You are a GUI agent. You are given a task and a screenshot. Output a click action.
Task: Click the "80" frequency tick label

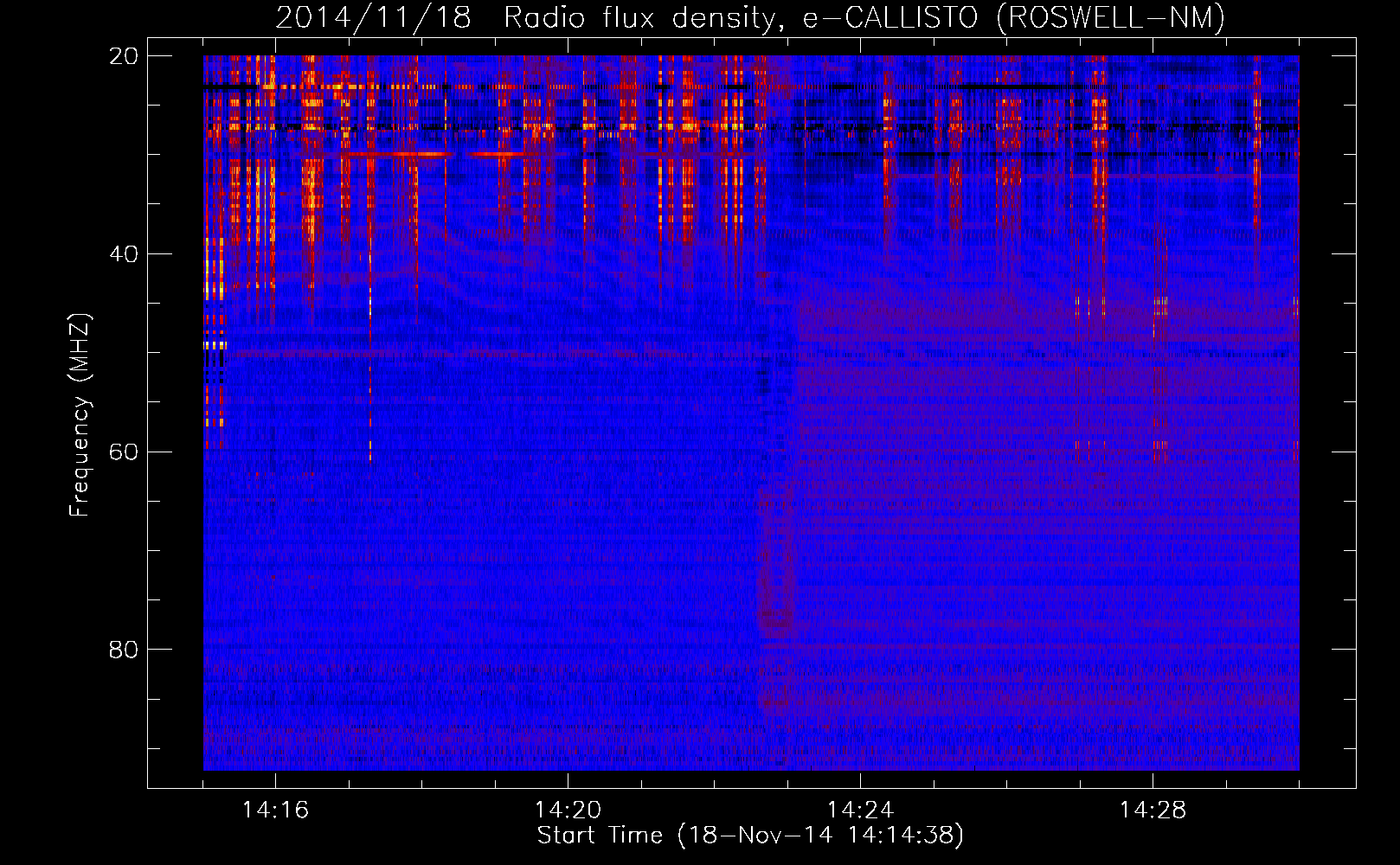point(123,650)
